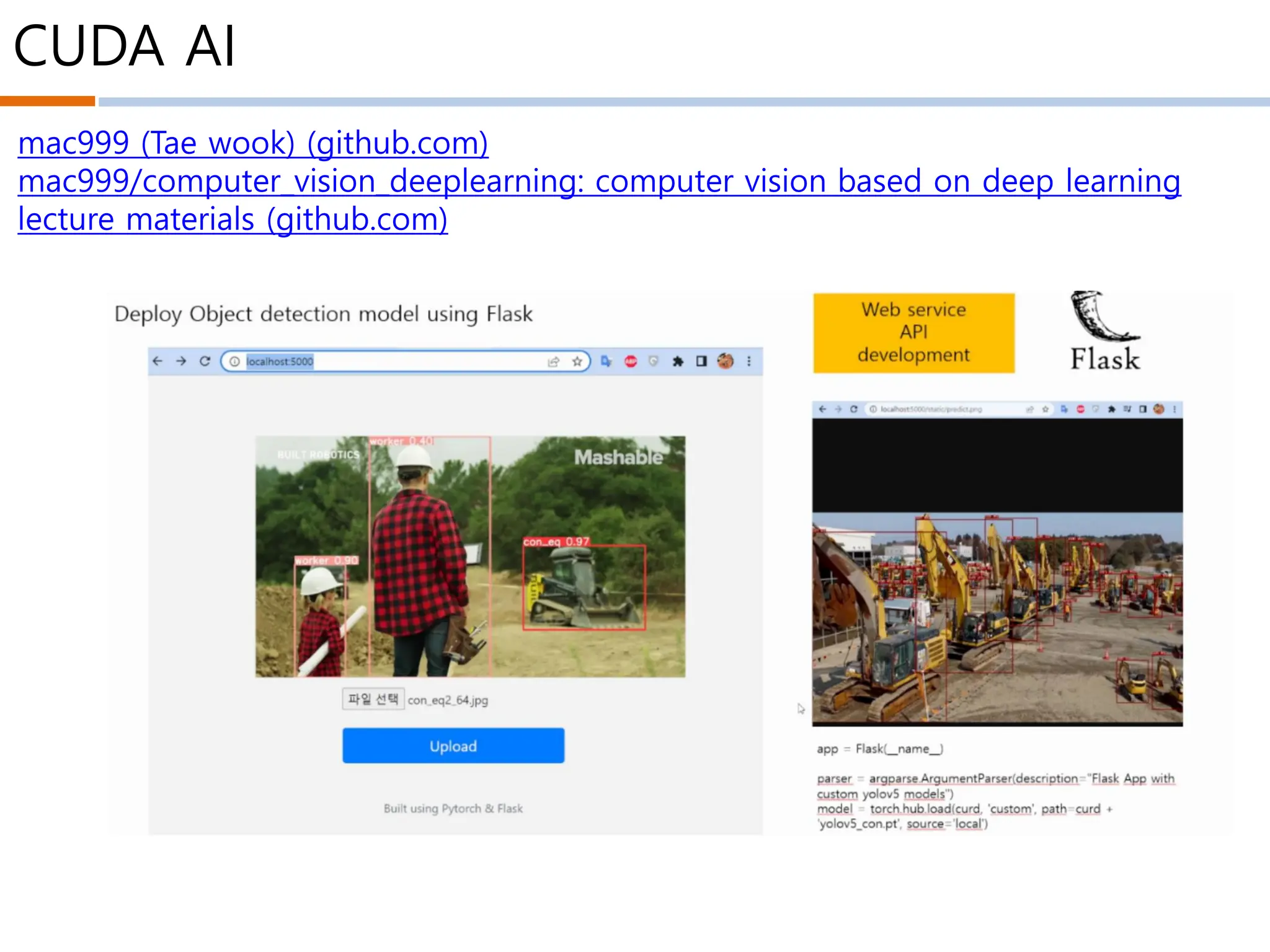
Task: Click the forward arrow in the localhost:5000 browser
Action: [181, 361]
